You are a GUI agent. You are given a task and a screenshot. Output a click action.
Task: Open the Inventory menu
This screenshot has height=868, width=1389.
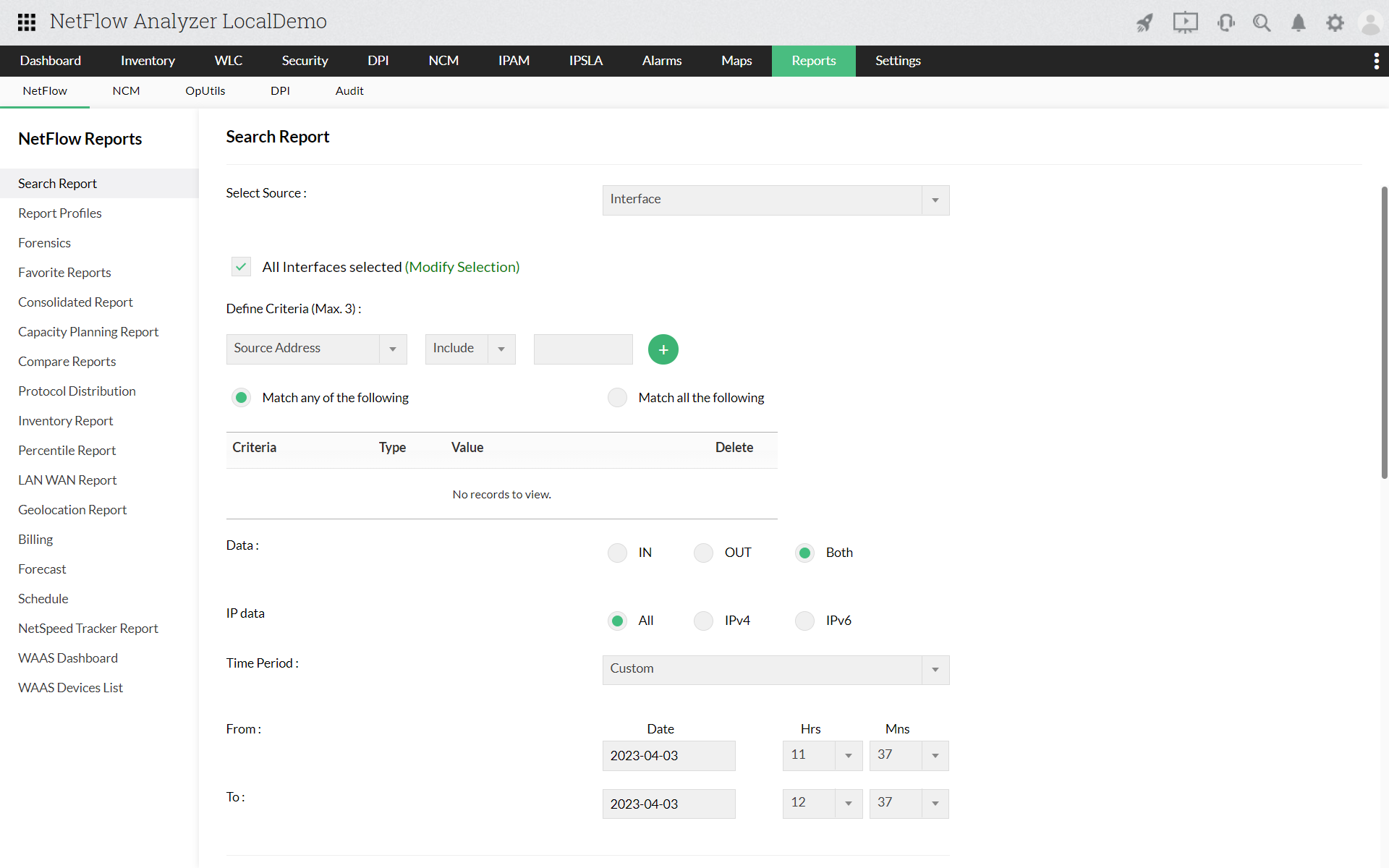(148, 61)
